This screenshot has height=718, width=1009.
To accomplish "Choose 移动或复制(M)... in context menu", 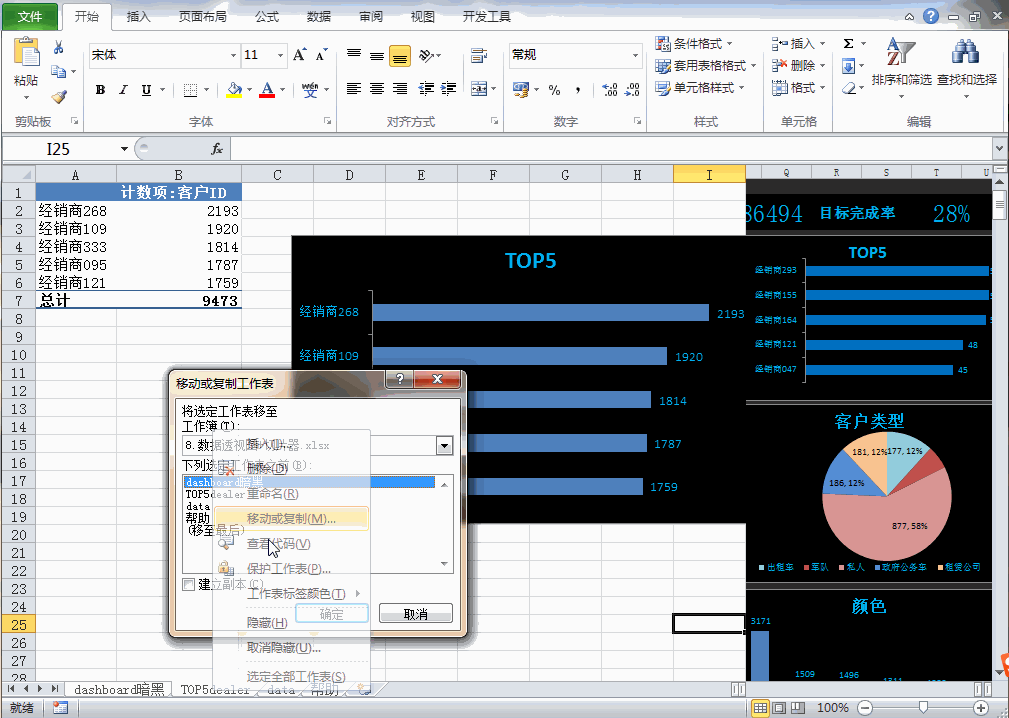I will 291,519.
